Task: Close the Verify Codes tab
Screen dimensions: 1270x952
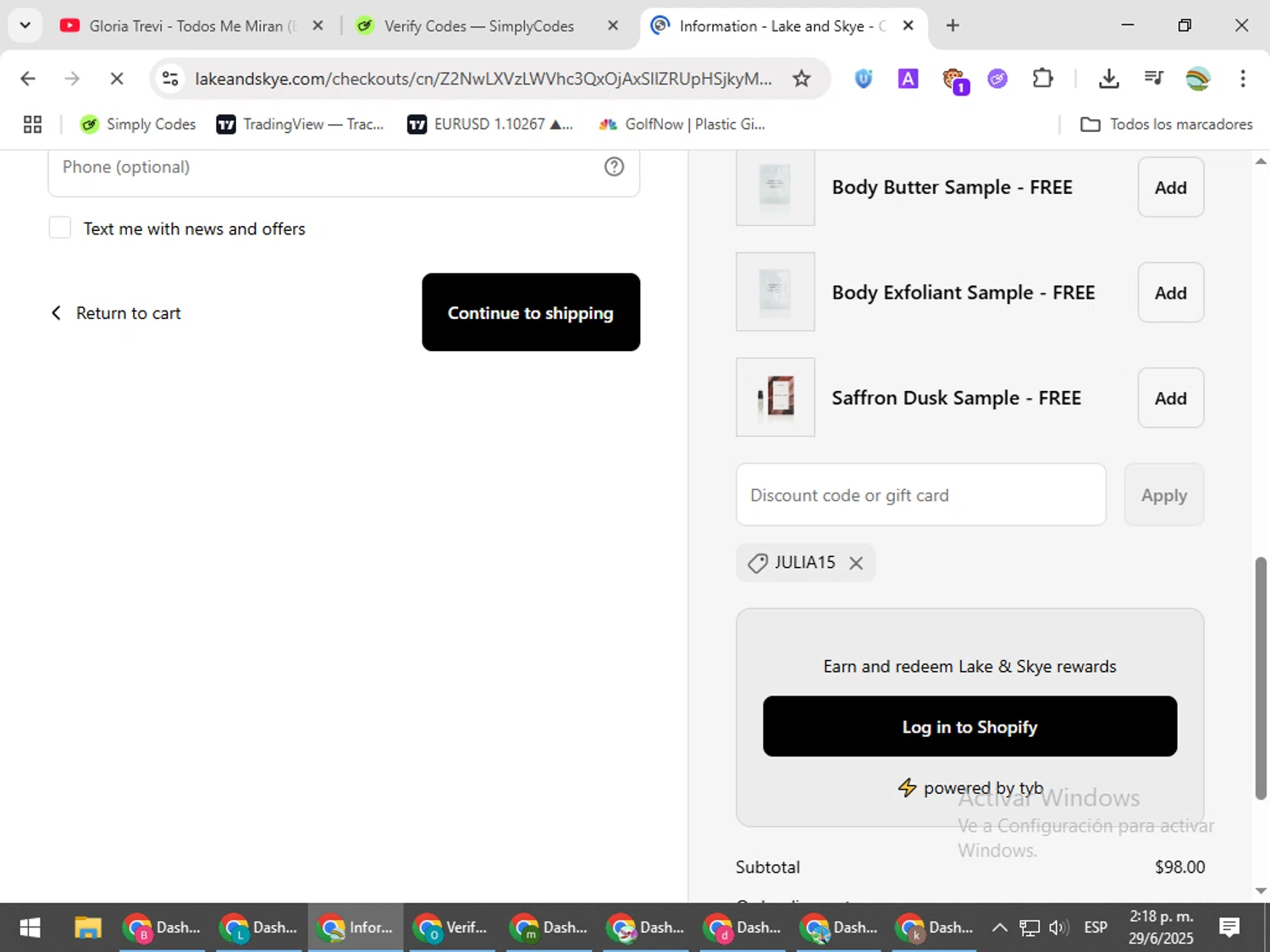Action: coord(613,26)
